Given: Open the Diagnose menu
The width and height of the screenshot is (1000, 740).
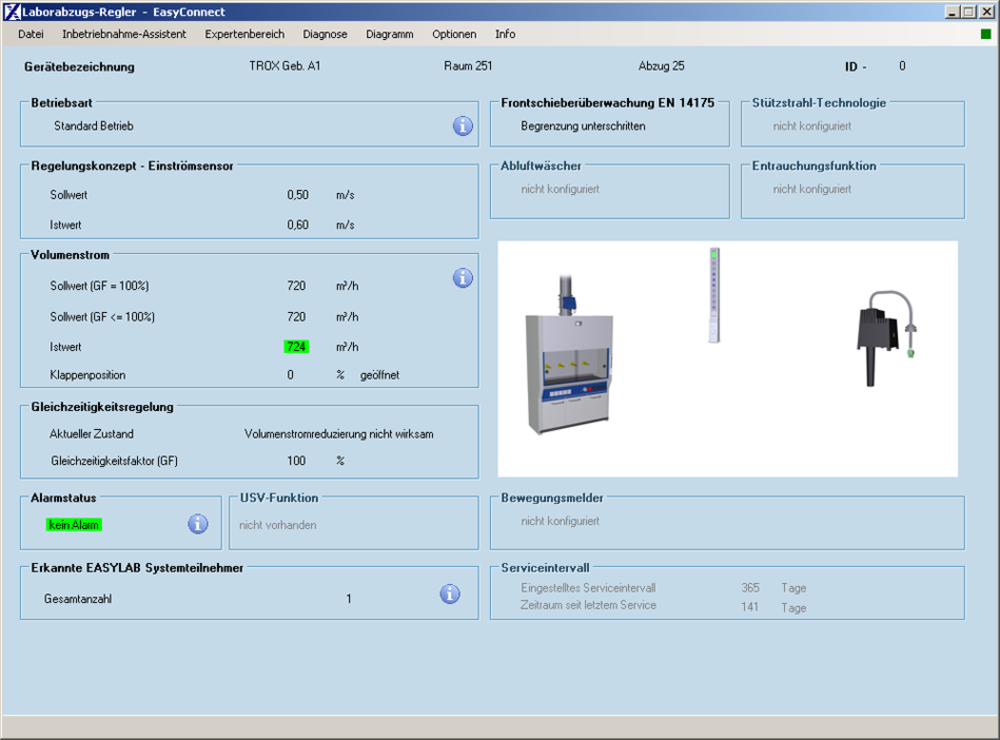Looking at the screenshot, I should point(325,34).
